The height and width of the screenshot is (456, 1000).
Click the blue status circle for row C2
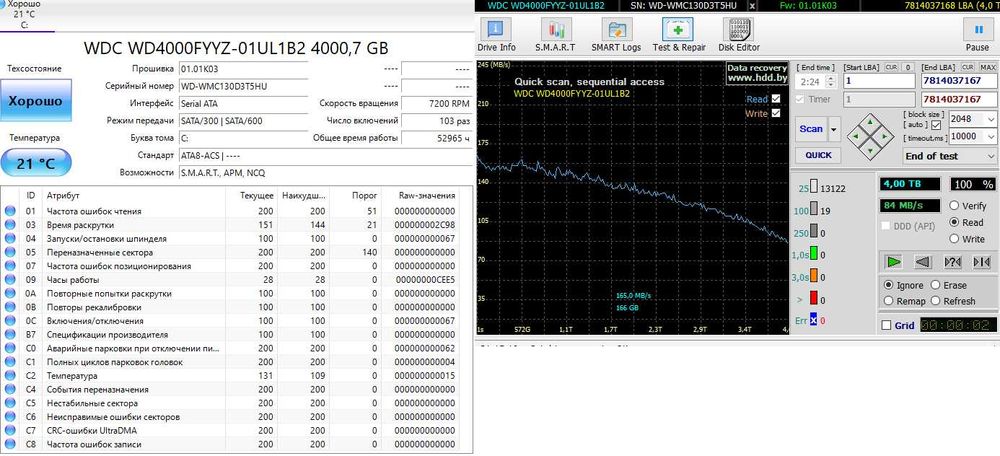tap(10, 376)
